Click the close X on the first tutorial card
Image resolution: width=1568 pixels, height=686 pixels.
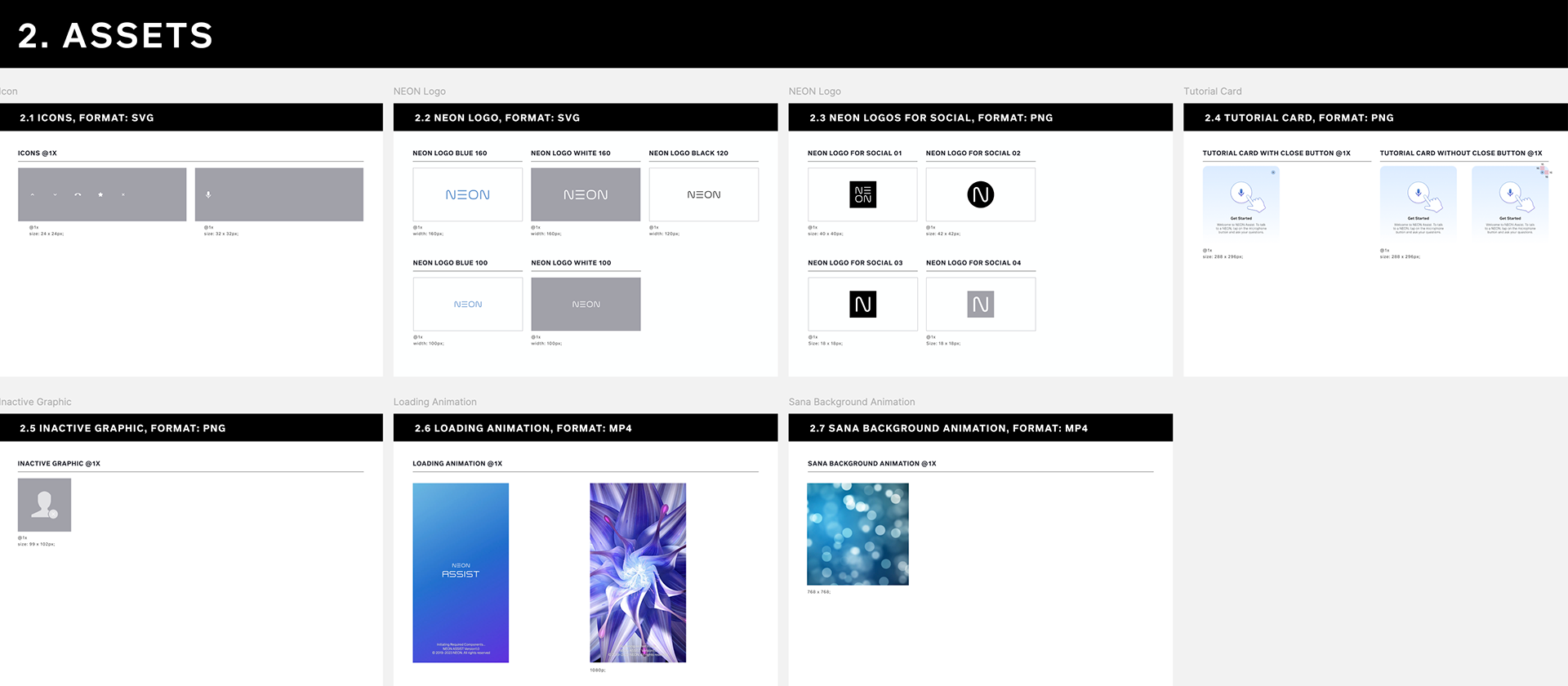click(1272, 172)
